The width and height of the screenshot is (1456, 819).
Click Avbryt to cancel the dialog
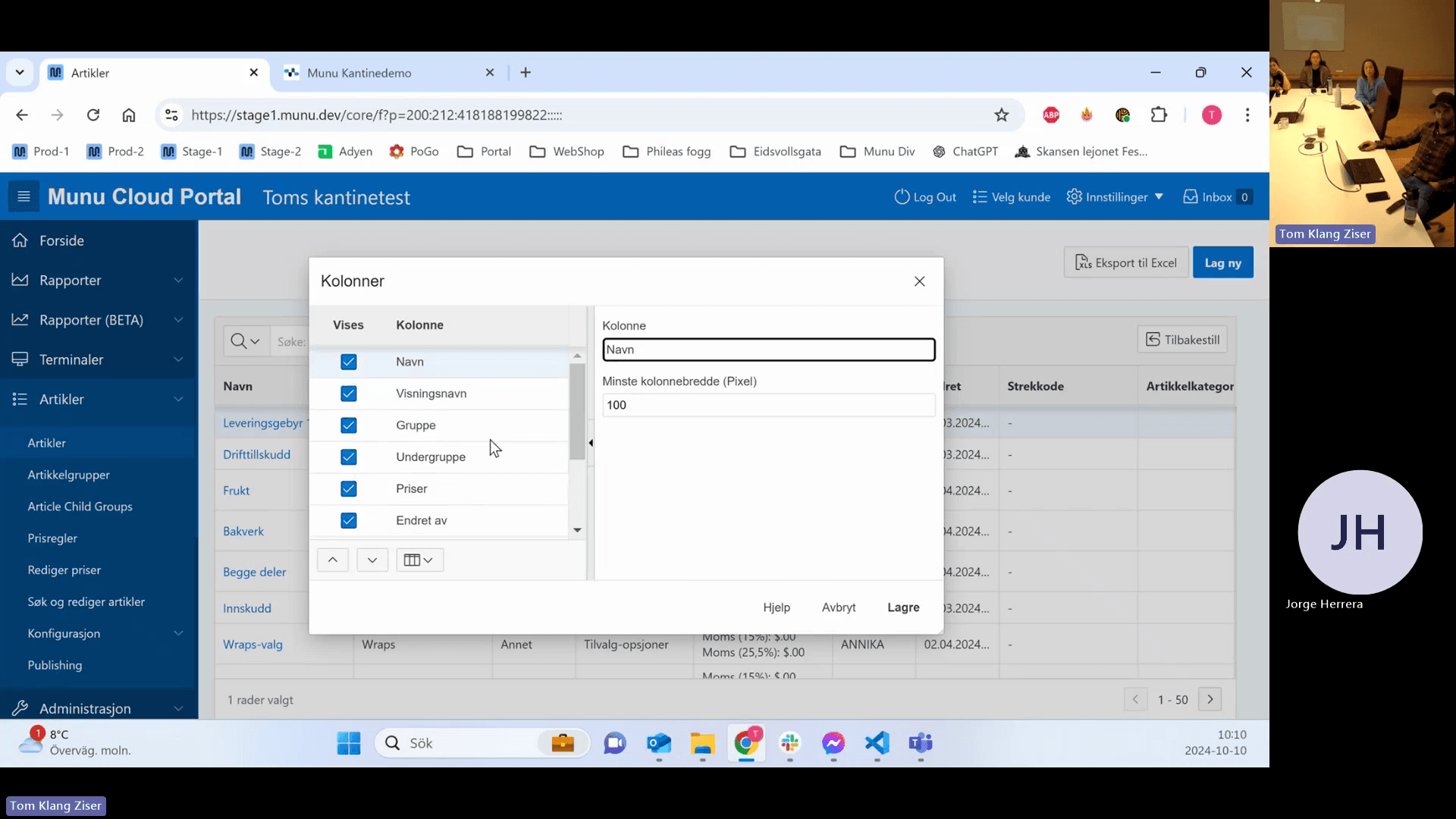coord(839,607)
